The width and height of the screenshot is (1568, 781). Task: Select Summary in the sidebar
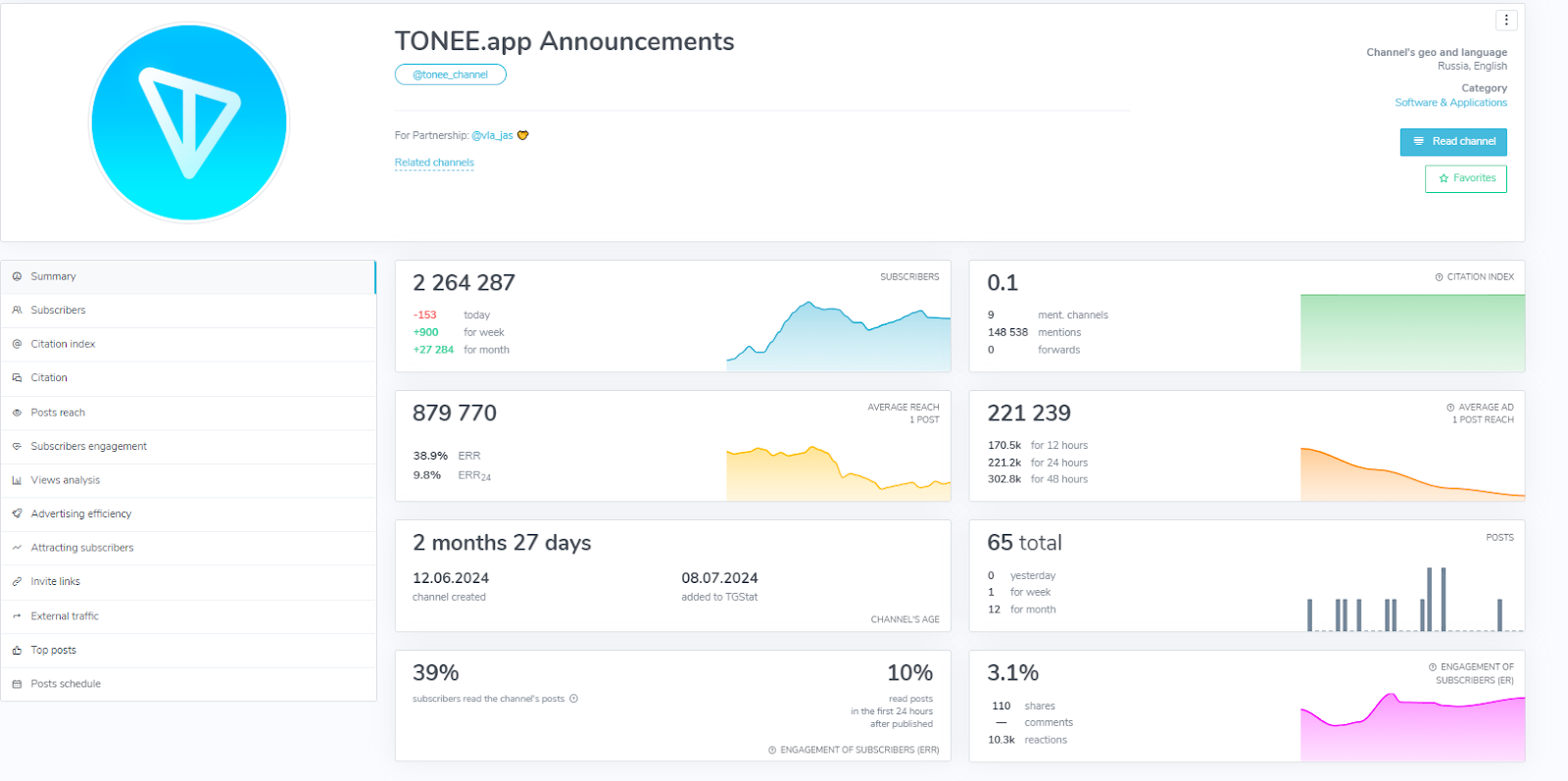pyautogui.click(x=53, y=277)
